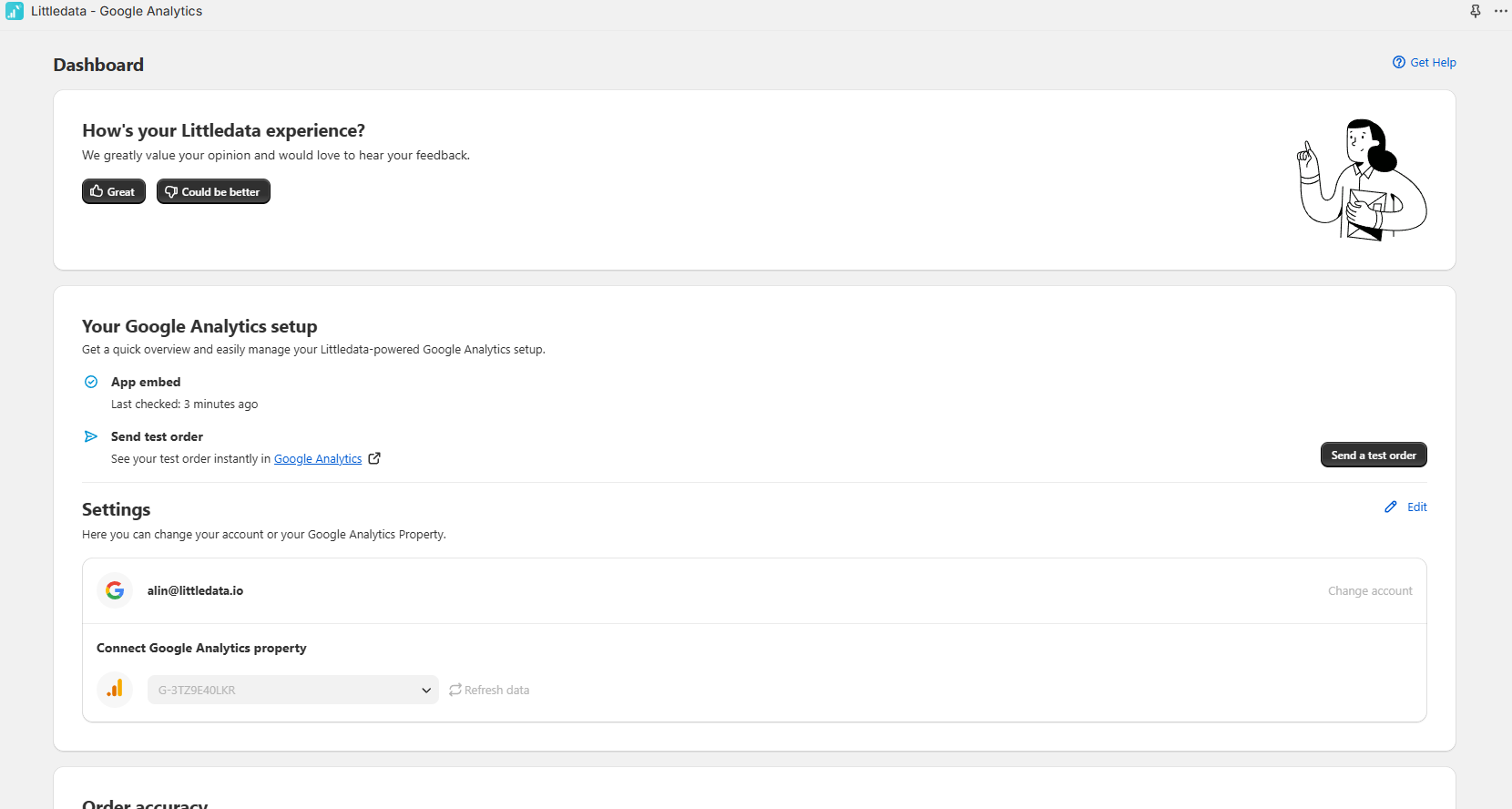Click Refresh data button

coord(489,690)
